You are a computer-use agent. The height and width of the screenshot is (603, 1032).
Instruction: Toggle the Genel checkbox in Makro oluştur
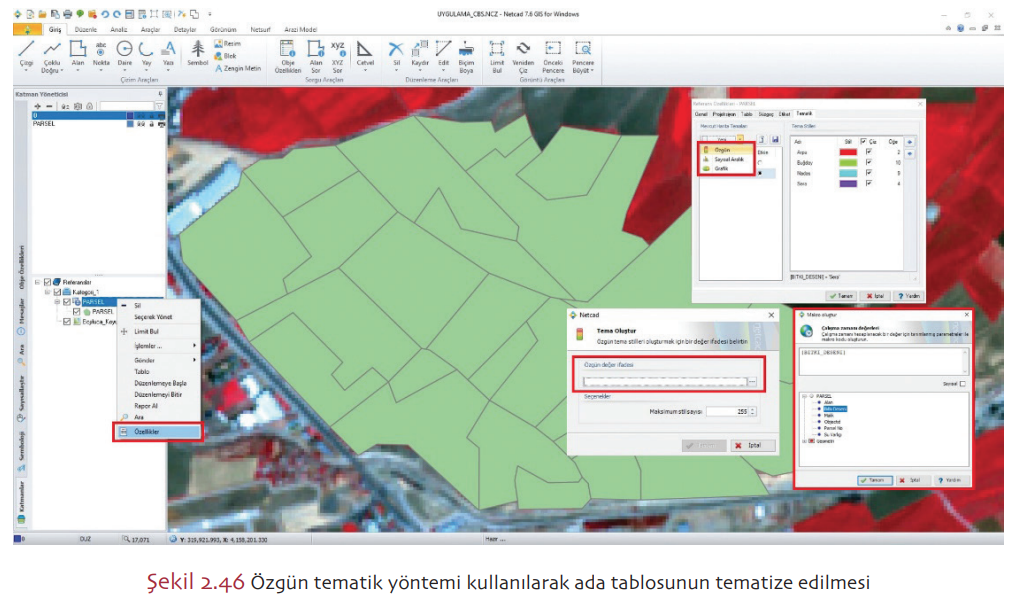pyautogui.click(x=962, y=383)
